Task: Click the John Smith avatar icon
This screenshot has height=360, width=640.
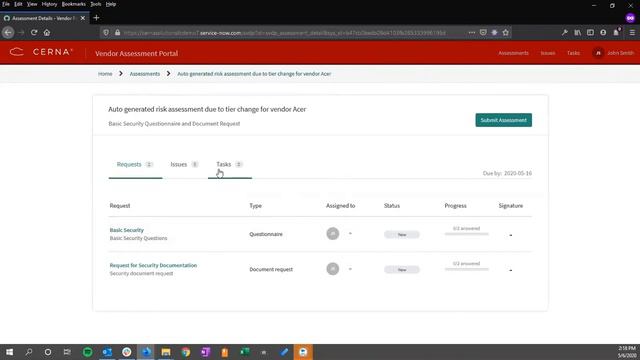Action: click(x=598, y=53)
